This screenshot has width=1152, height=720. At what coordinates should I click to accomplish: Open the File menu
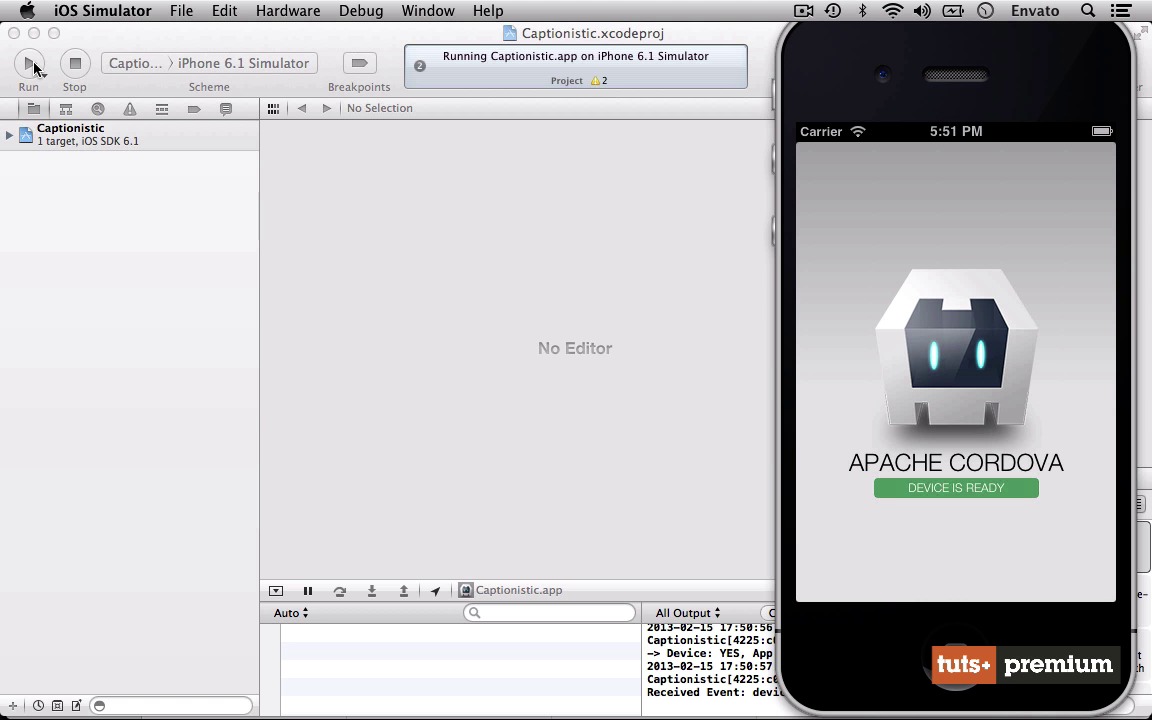click(181, 11)
